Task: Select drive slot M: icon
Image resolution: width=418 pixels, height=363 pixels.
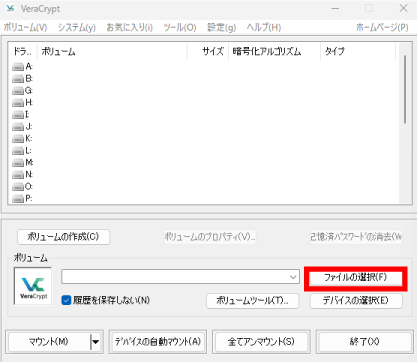Action: (x=18, y=163)
